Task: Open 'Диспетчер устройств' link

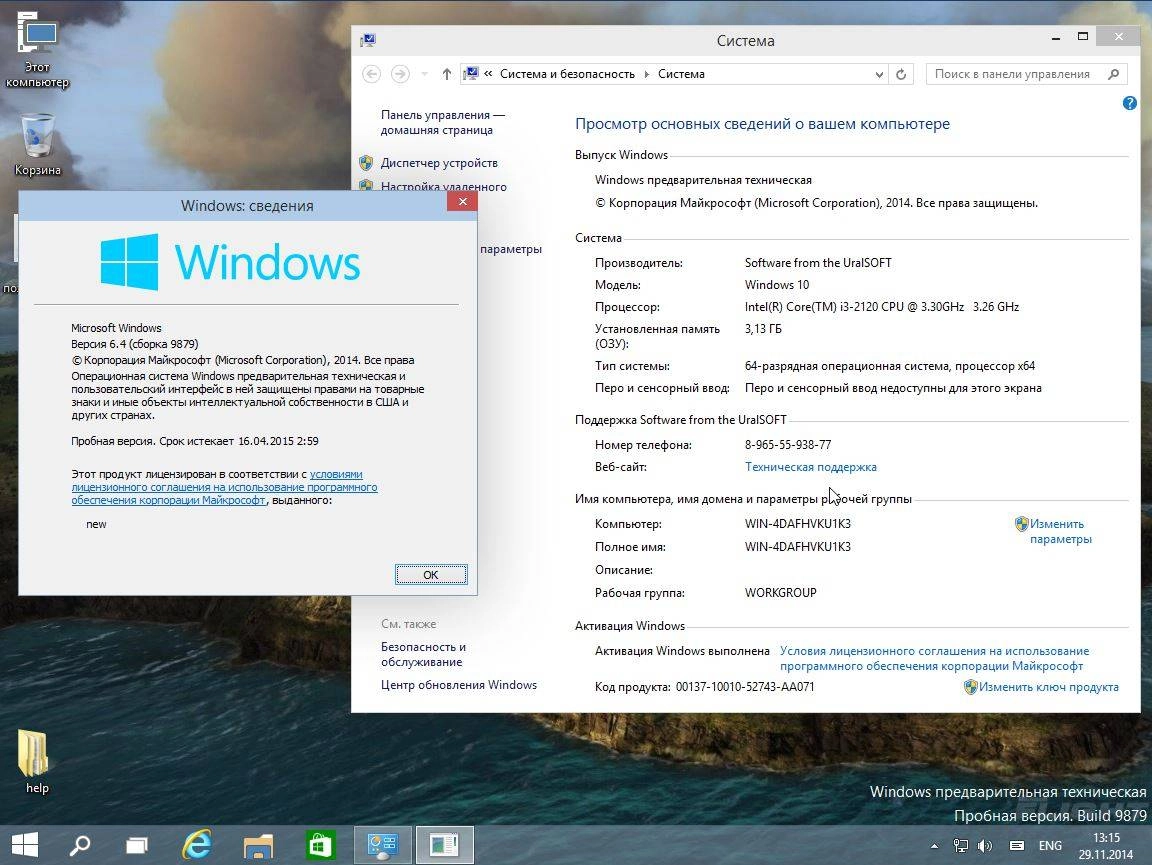Action: 439,163
